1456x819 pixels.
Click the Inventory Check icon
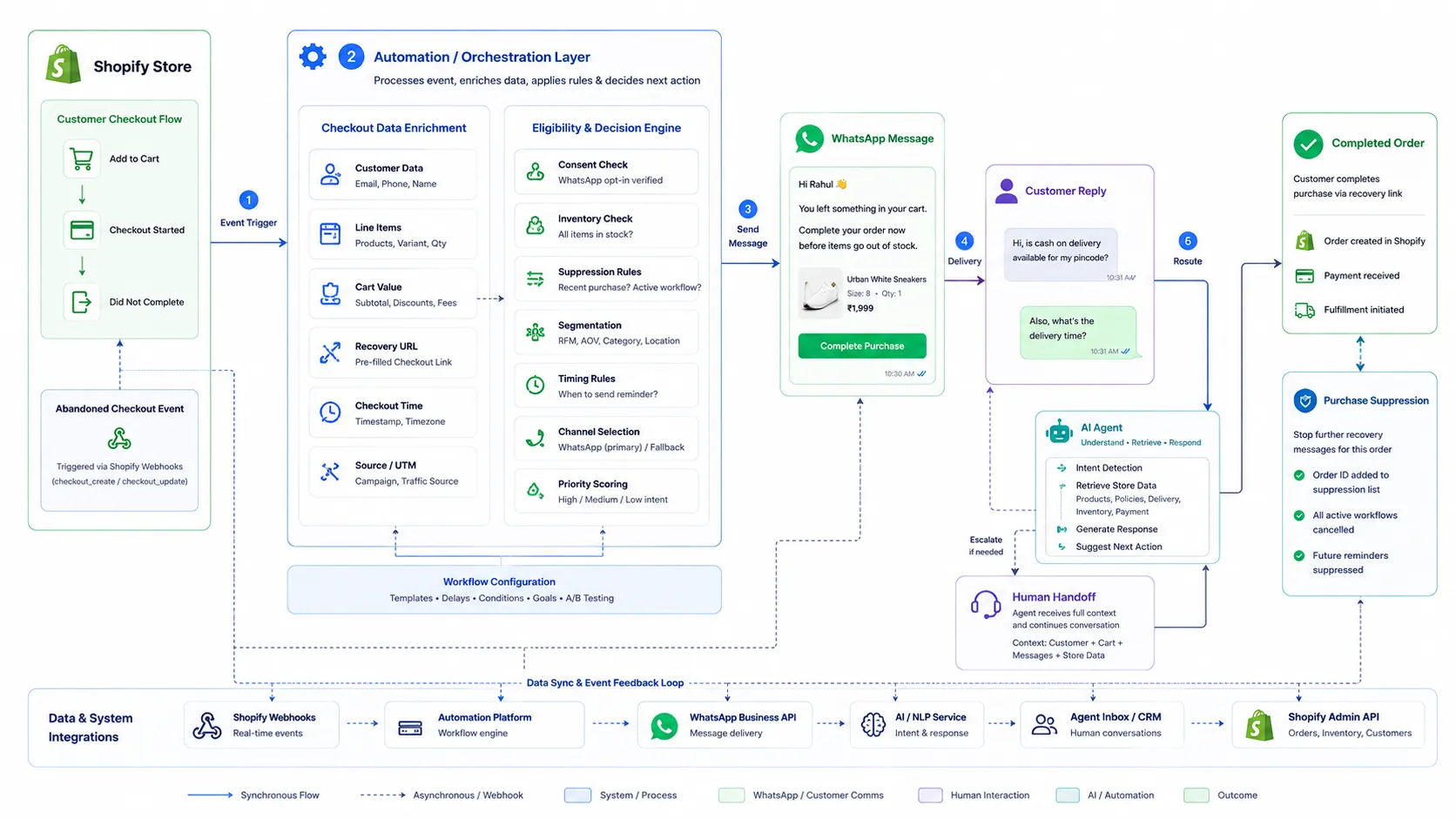coord(536,225)
